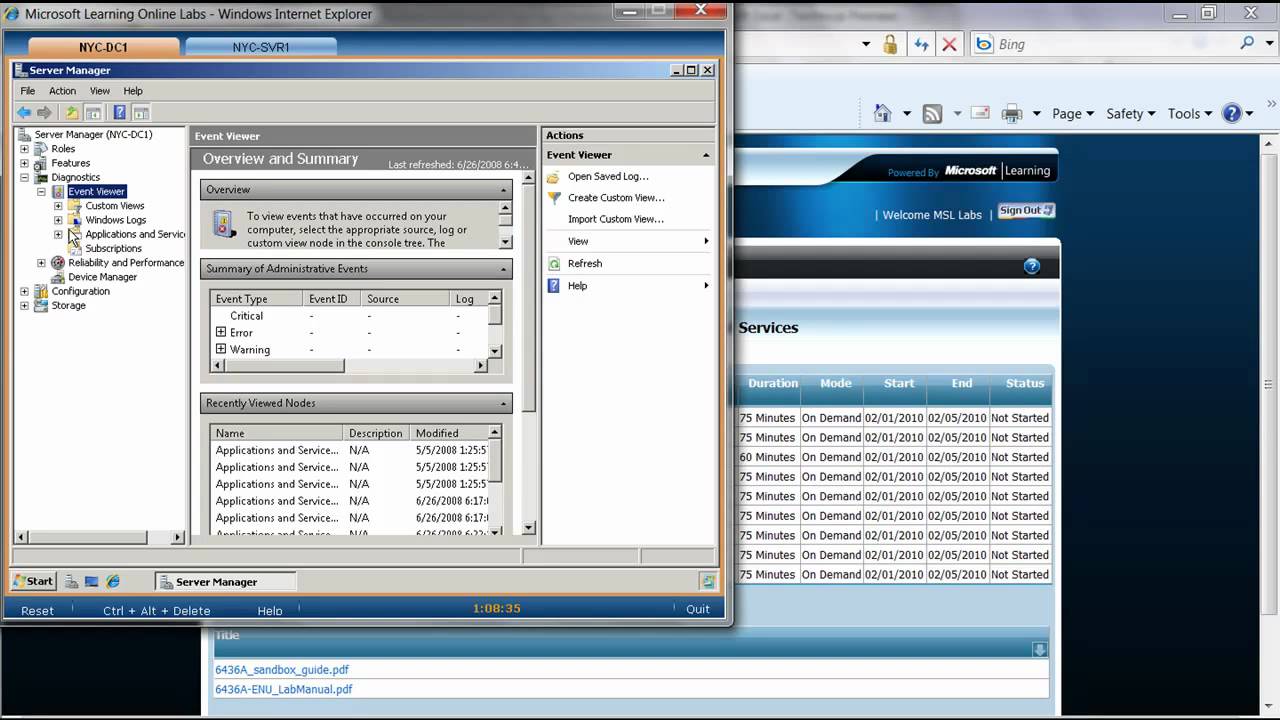Select the Subscriptions tree item
Screen dimensions: 1280x720
point(113,248)
